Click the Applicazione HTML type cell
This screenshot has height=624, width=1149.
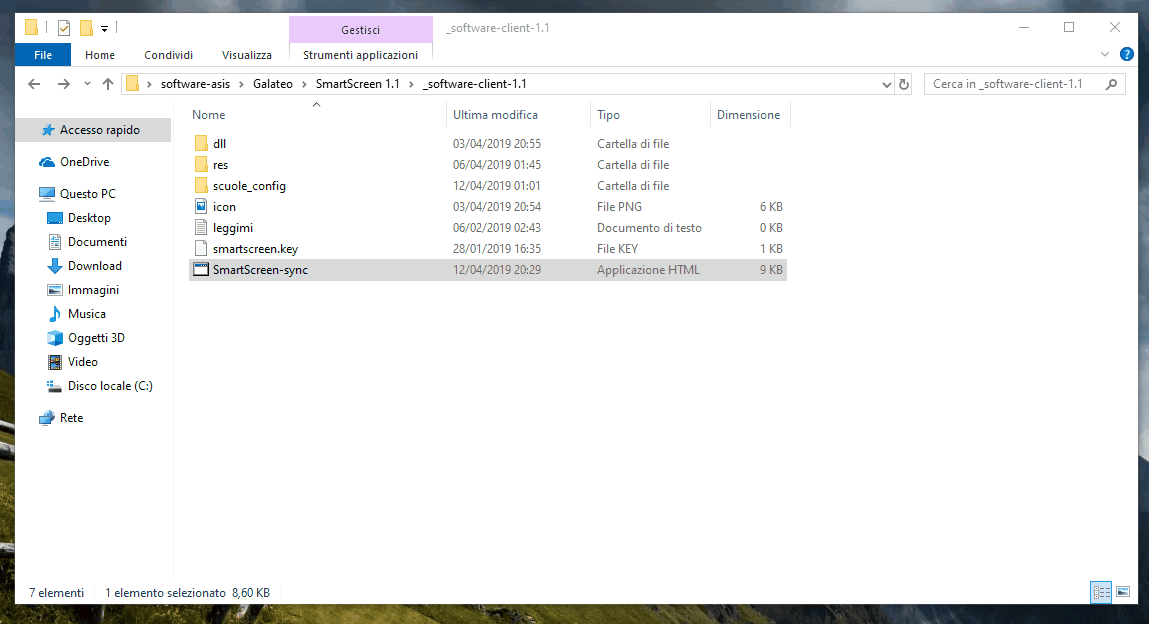tap(649, 270)
